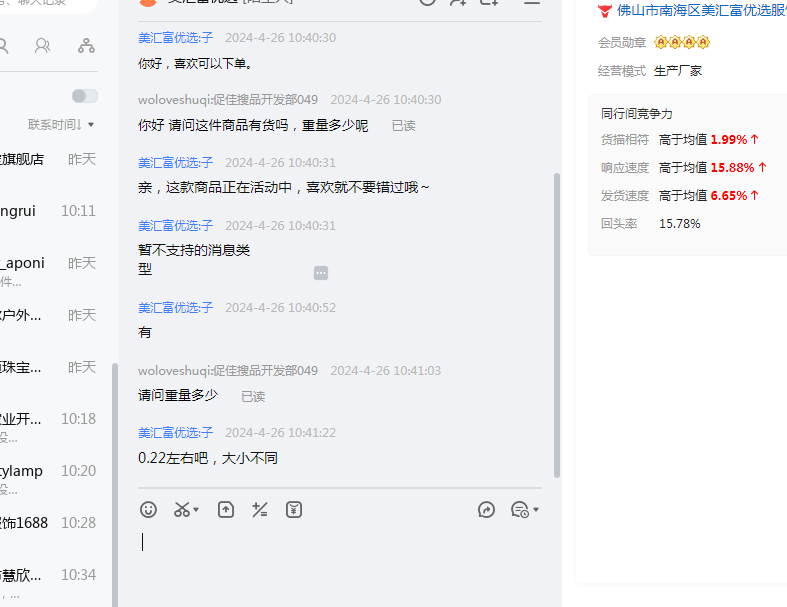Select the scissors screenshot tool

point(182,510)
